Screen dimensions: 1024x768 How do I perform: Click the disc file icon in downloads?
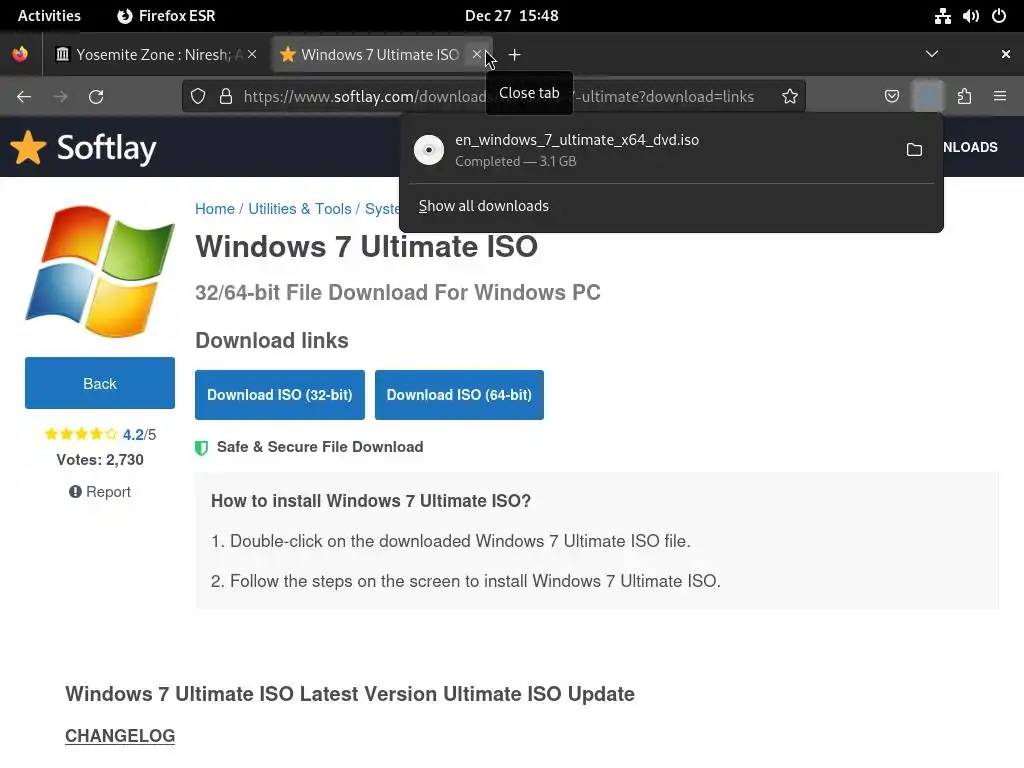pyautogui.click(x=429, y=150)
